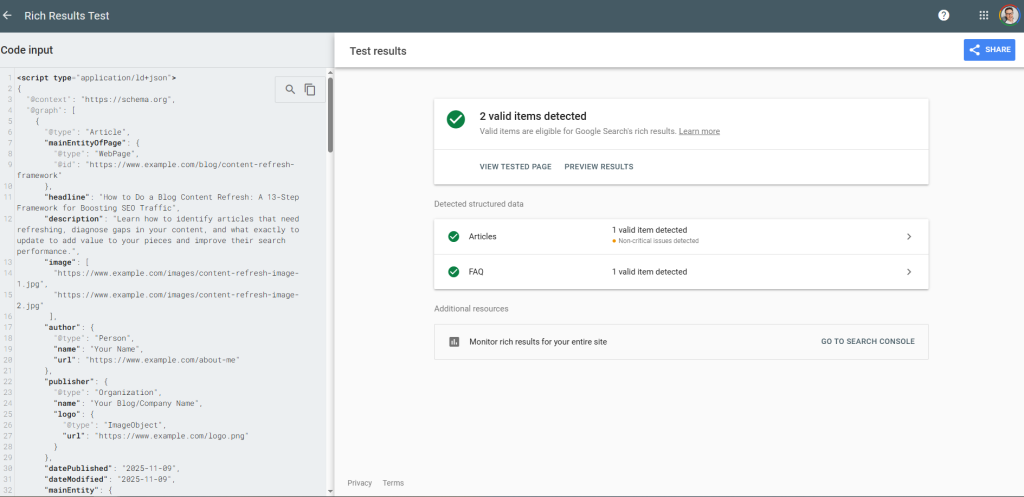1024x497 pixels.
Task: Go to Search Console
Action: (x=868, y=342)
